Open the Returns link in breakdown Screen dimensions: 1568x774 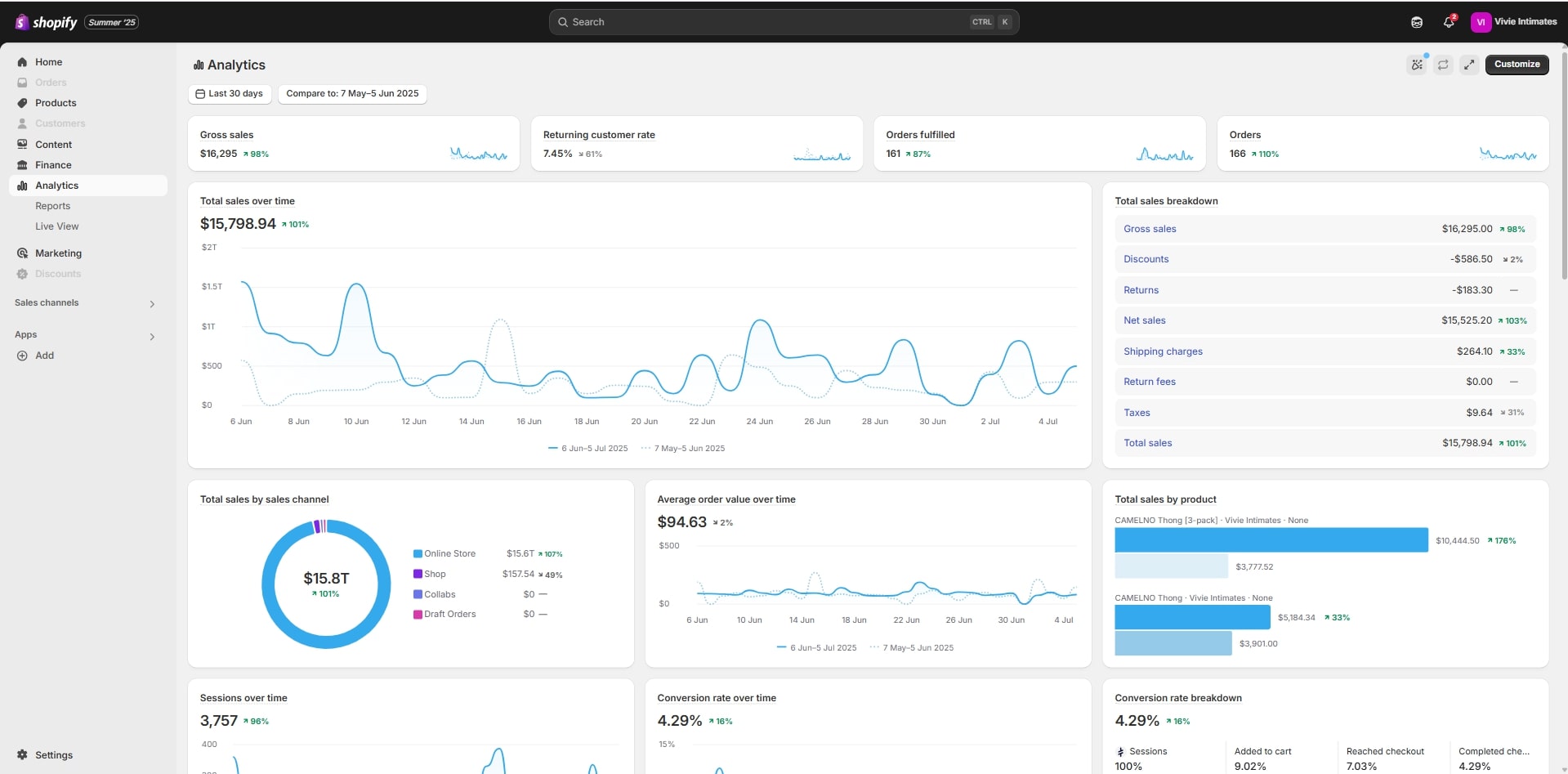1141,290
